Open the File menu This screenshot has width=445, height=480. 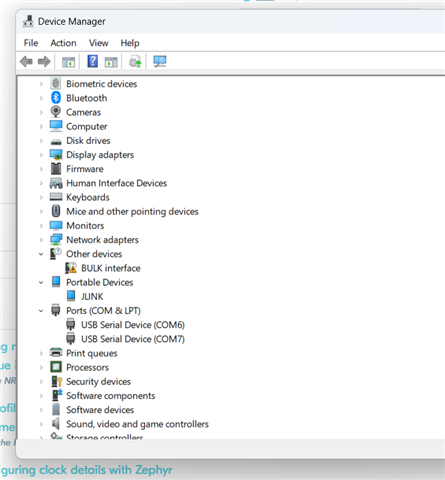pyautogui.click(x=31, y=43)
